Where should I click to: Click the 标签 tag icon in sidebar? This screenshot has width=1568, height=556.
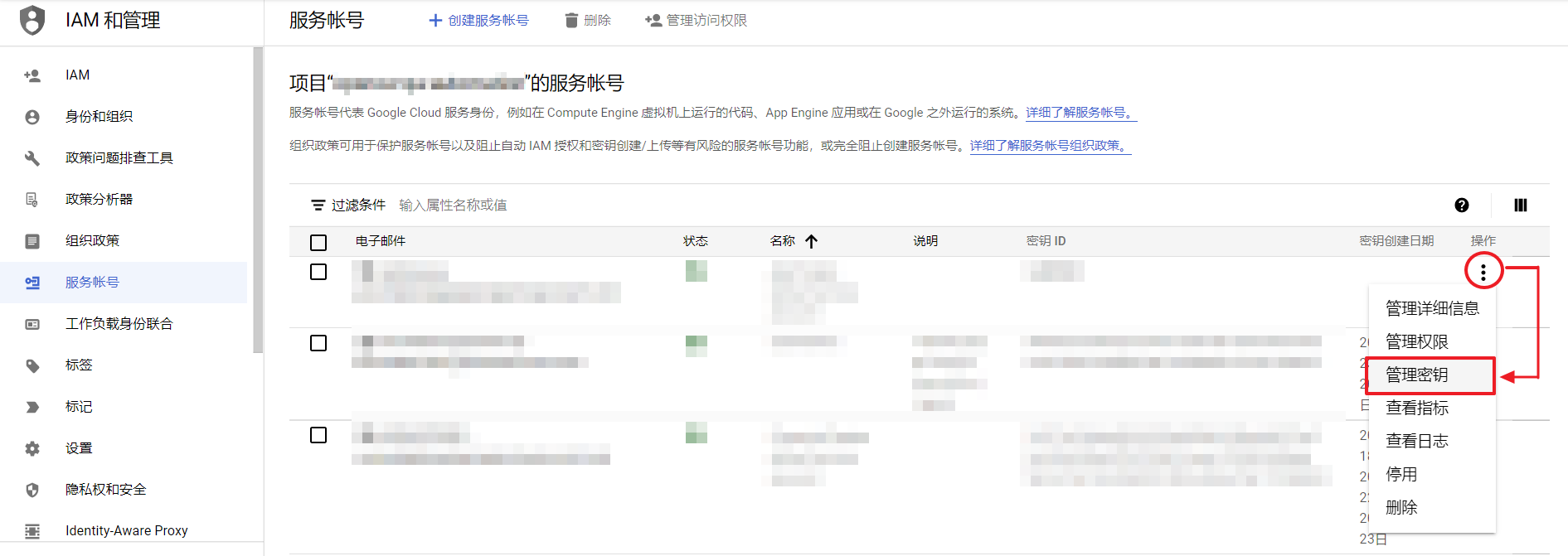point(32,365)
